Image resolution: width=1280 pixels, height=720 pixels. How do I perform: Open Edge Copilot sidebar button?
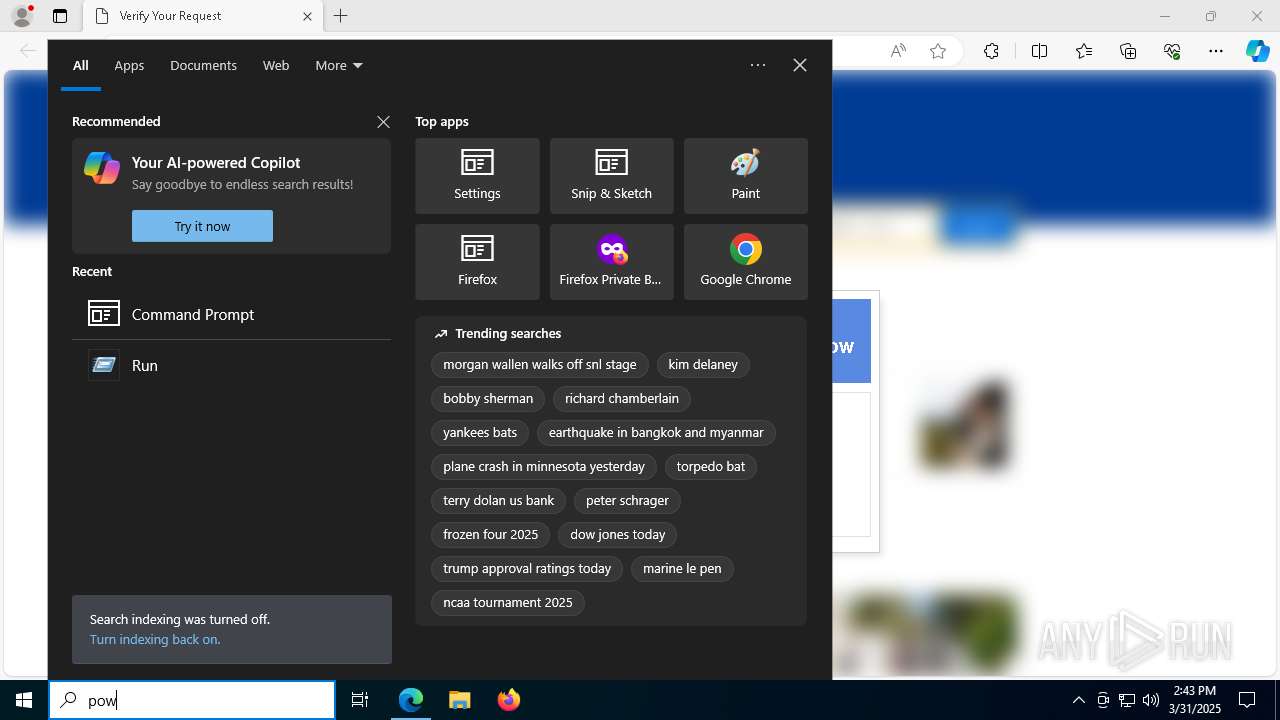[x=1258, y=51]
